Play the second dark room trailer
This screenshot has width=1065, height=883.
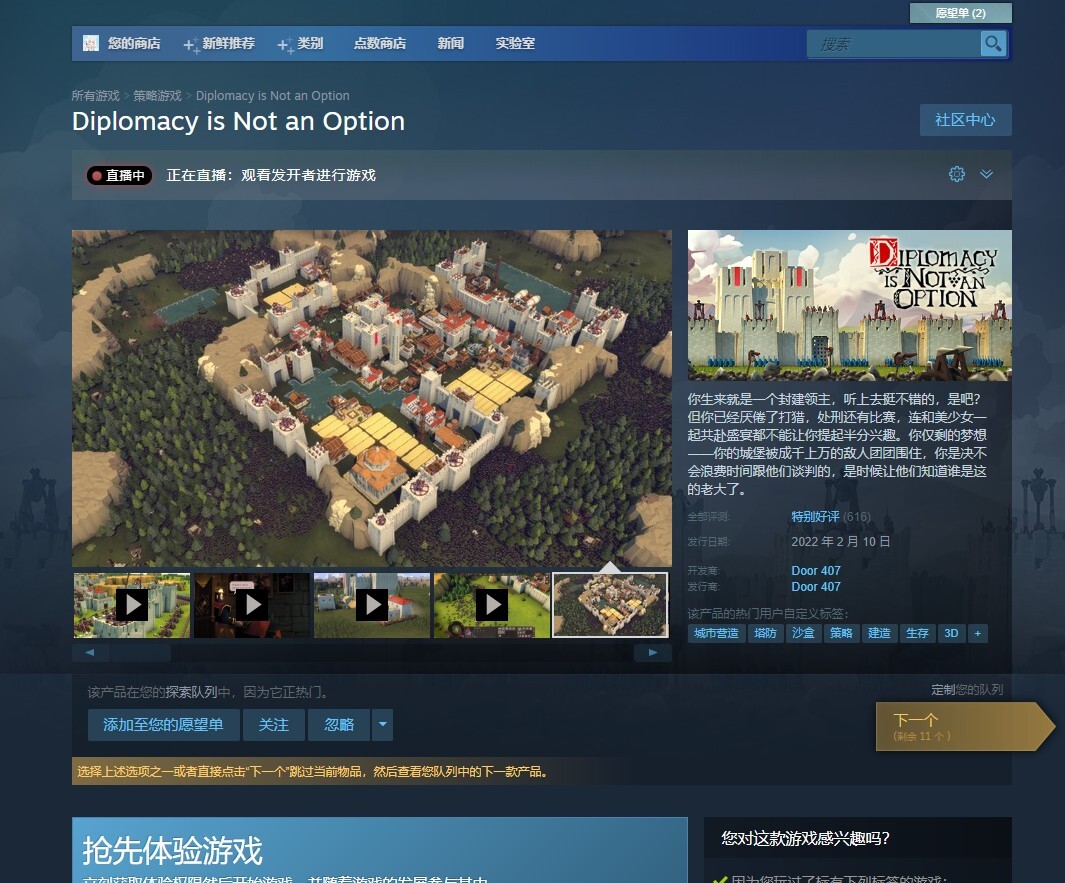[252, 605]
